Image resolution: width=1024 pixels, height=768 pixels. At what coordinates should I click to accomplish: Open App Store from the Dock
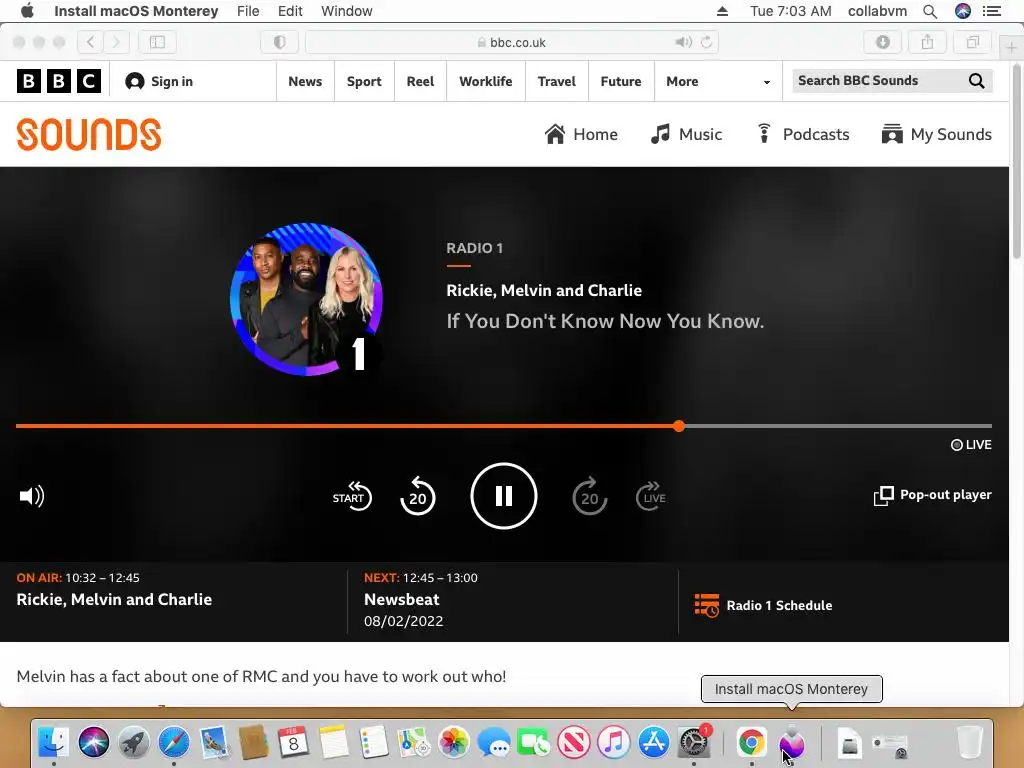[654, 742]
